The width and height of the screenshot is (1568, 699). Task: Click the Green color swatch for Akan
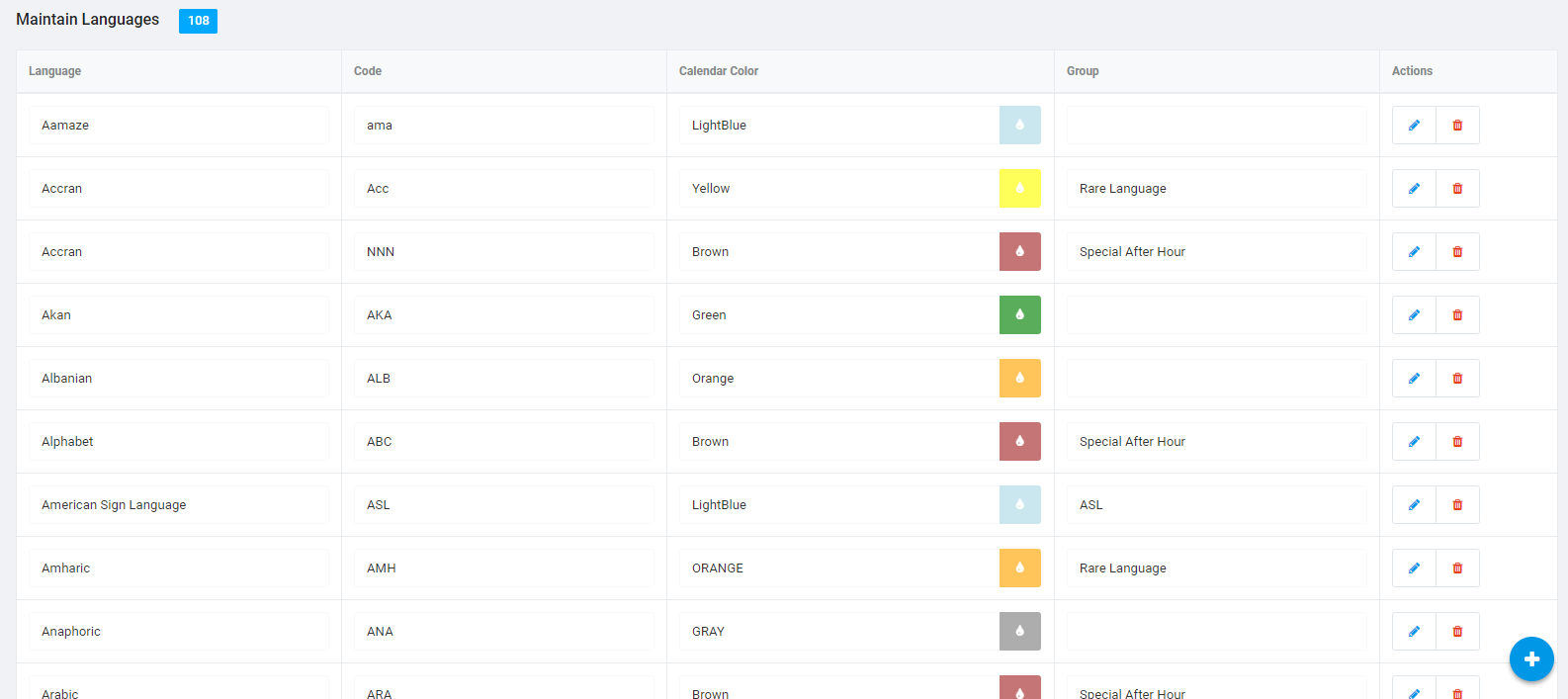click(x=1020, y=315)
